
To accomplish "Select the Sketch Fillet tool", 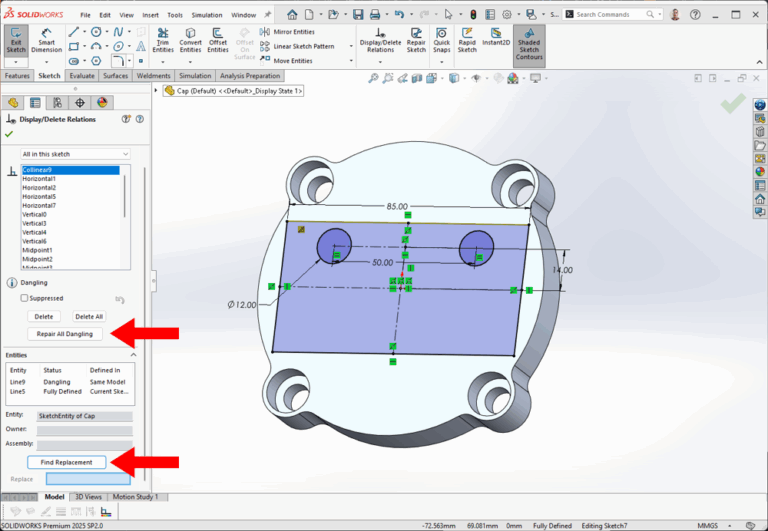I will pos(118,61).
